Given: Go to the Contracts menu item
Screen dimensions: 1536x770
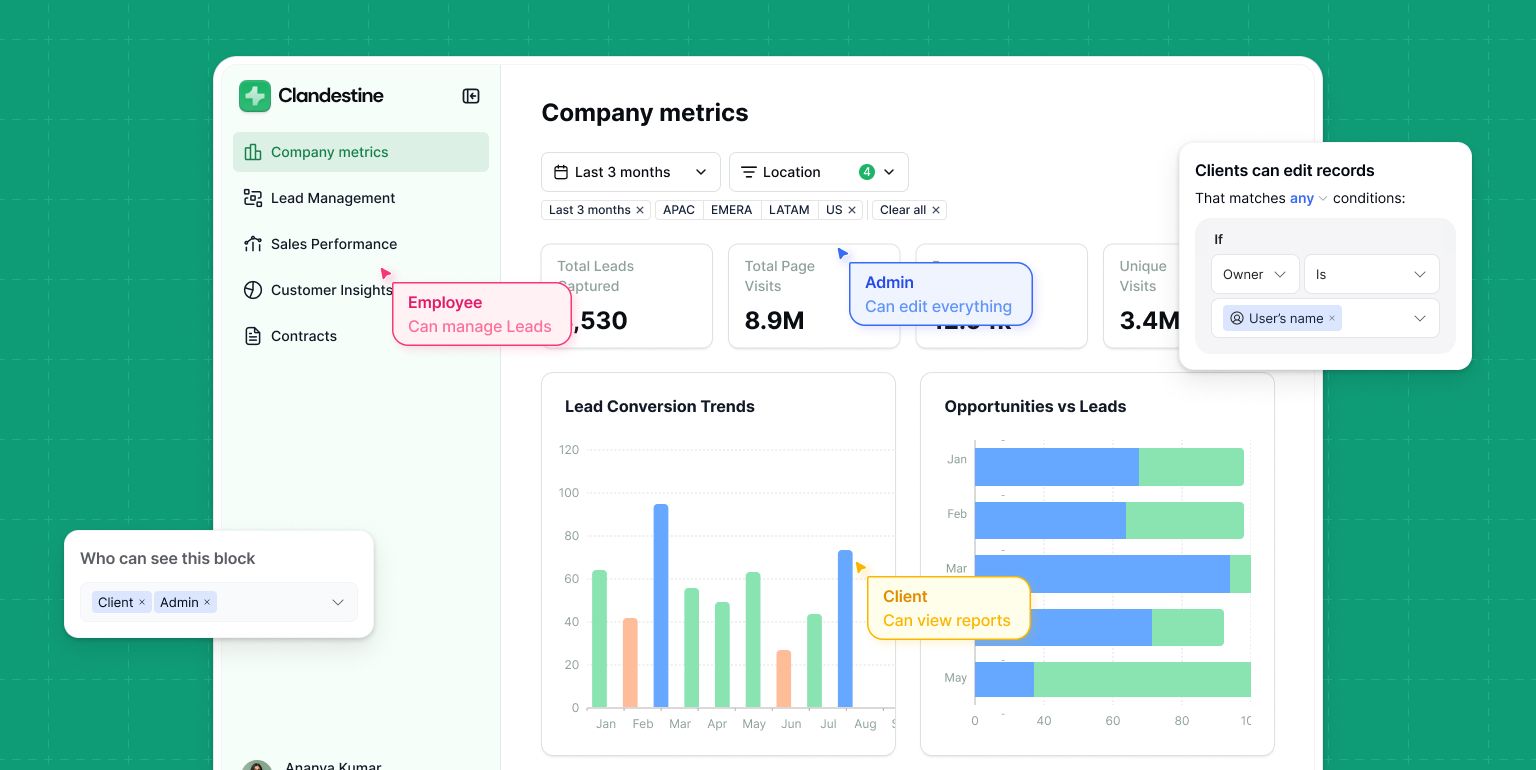Looking at the screenshot, I should (x=303, y=336).
